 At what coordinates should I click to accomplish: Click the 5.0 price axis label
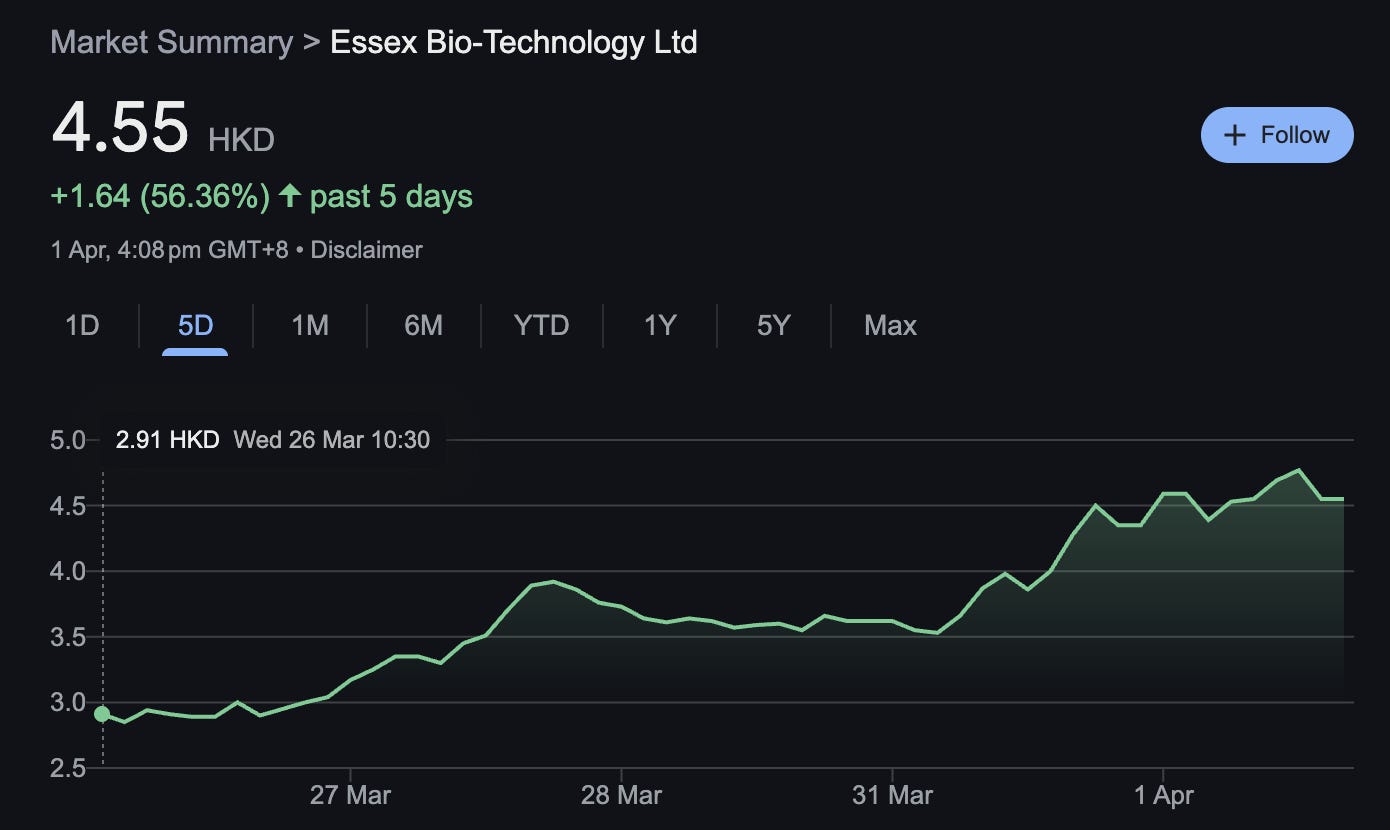(x=68, y=440)
